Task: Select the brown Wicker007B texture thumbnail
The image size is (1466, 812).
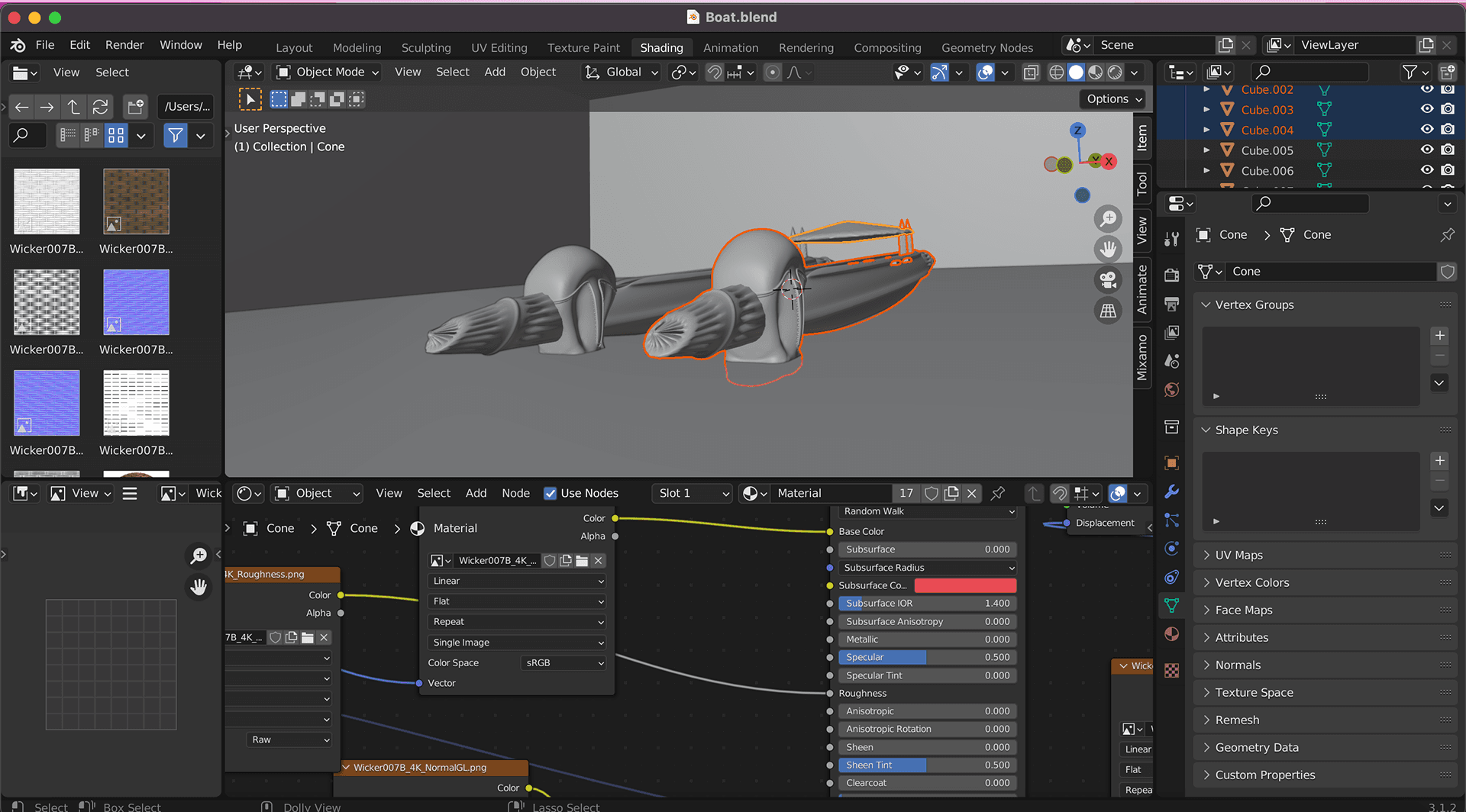Action: [x=136, y=202]
